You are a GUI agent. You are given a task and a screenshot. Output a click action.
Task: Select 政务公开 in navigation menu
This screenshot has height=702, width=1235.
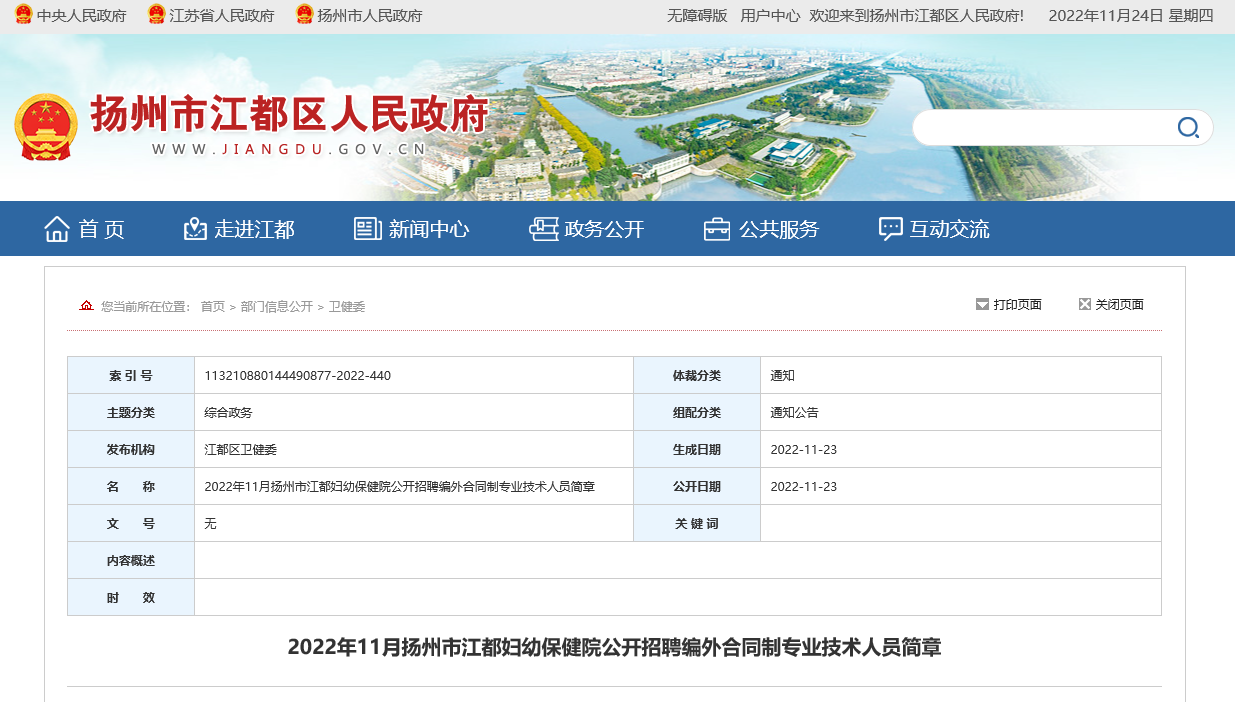604,229
